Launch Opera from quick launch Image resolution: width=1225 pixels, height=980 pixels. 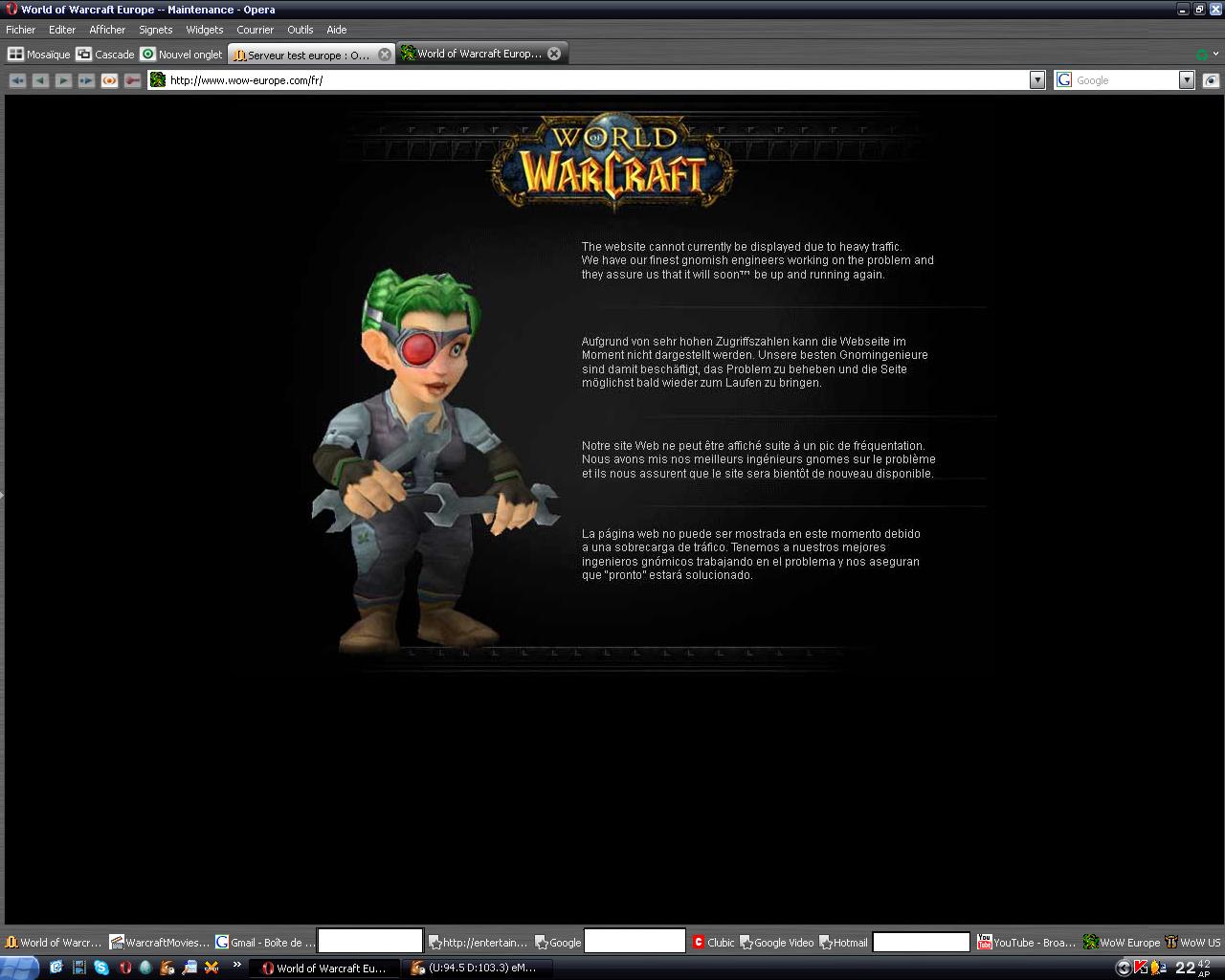[x=124, y=968]
